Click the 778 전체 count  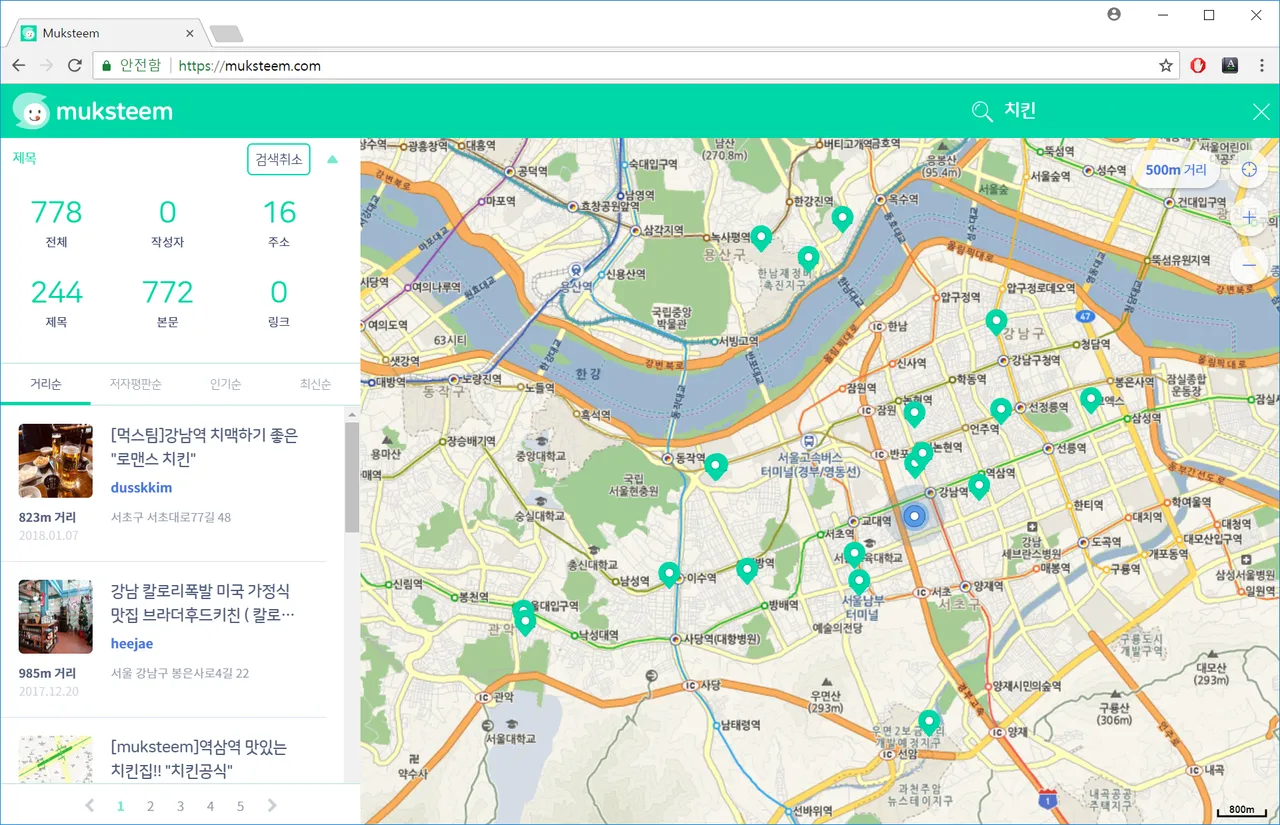[x=56, y=223]
